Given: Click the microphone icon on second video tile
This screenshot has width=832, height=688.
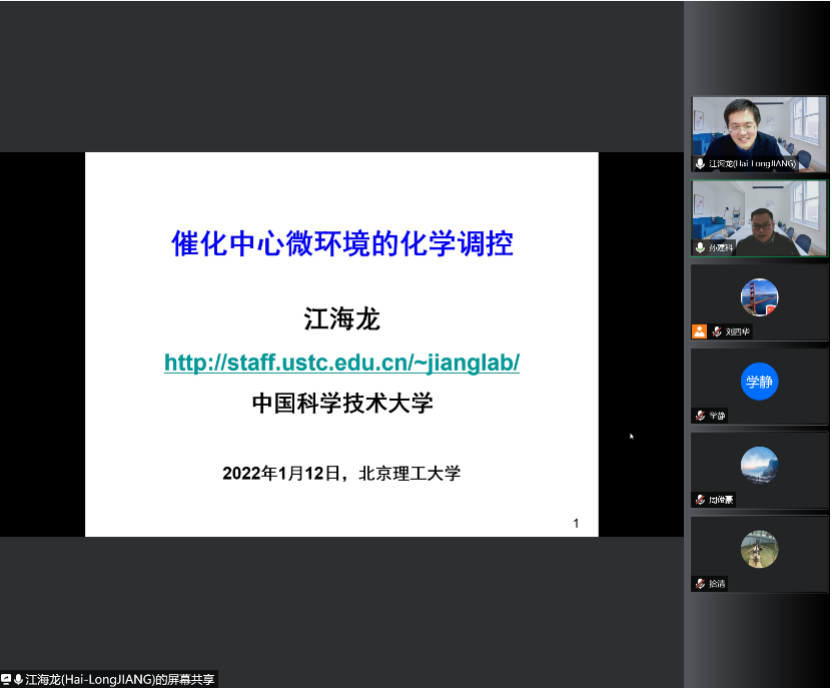Looking at the screenshot, I should (x=700, y=247).
